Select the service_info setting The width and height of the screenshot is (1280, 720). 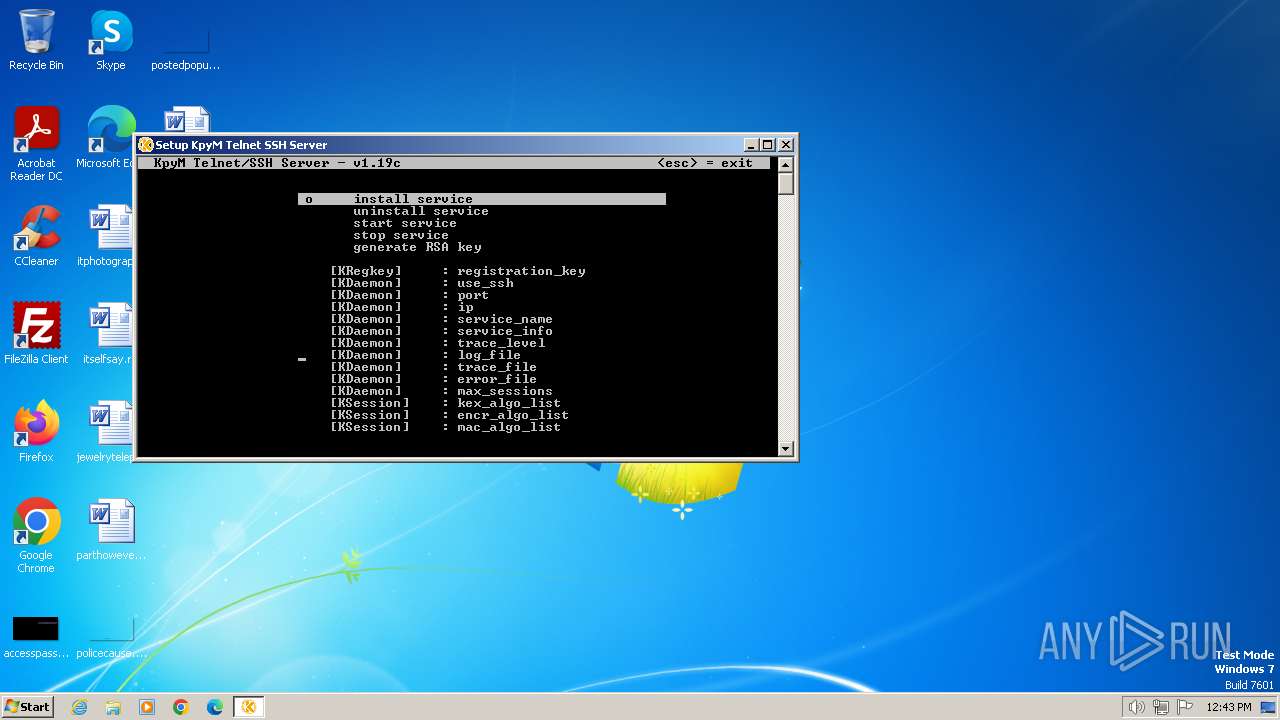[x=441, y=331]
